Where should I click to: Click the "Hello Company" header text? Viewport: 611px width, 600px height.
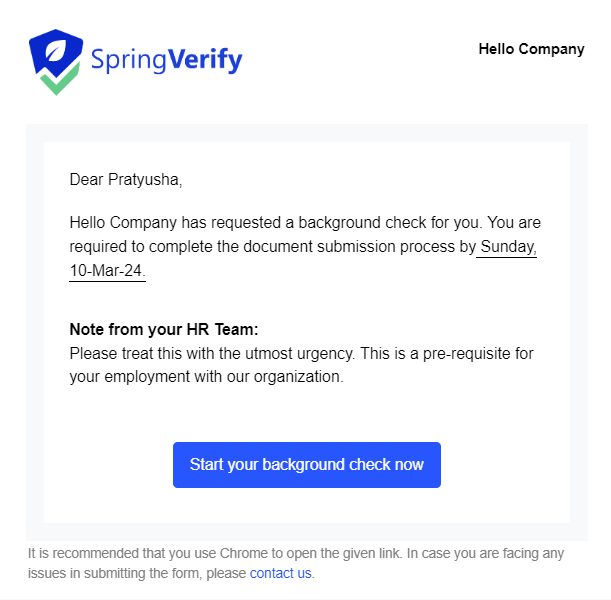pyautogui.click(x=531, y=49)
